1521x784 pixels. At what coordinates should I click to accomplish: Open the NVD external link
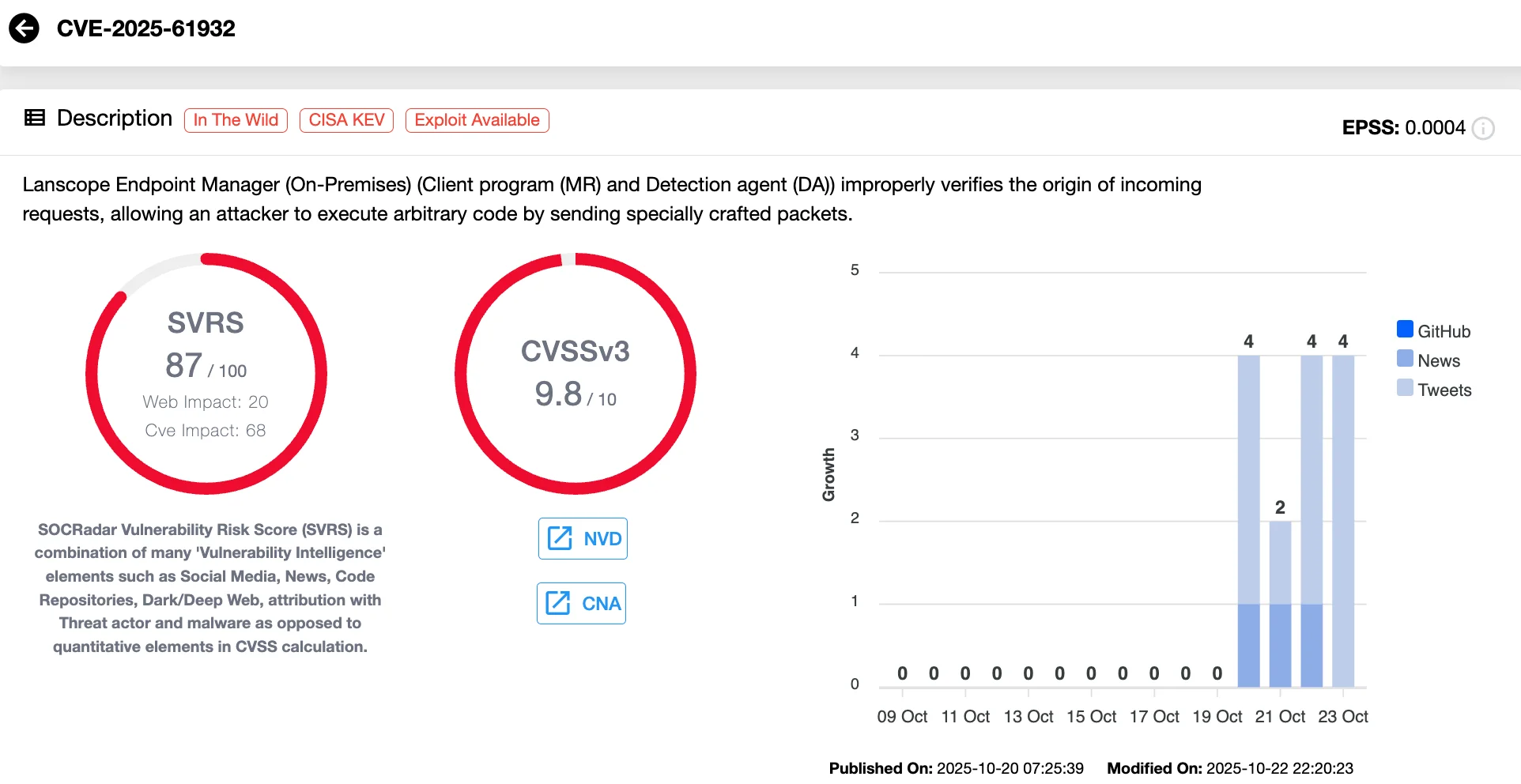pos(583,538)
